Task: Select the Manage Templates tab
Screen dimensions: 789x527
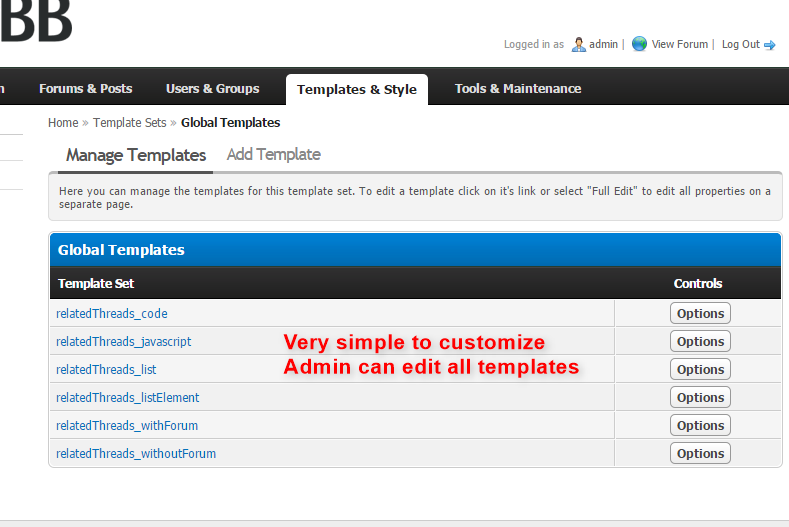Action: (x=136, y=156)
